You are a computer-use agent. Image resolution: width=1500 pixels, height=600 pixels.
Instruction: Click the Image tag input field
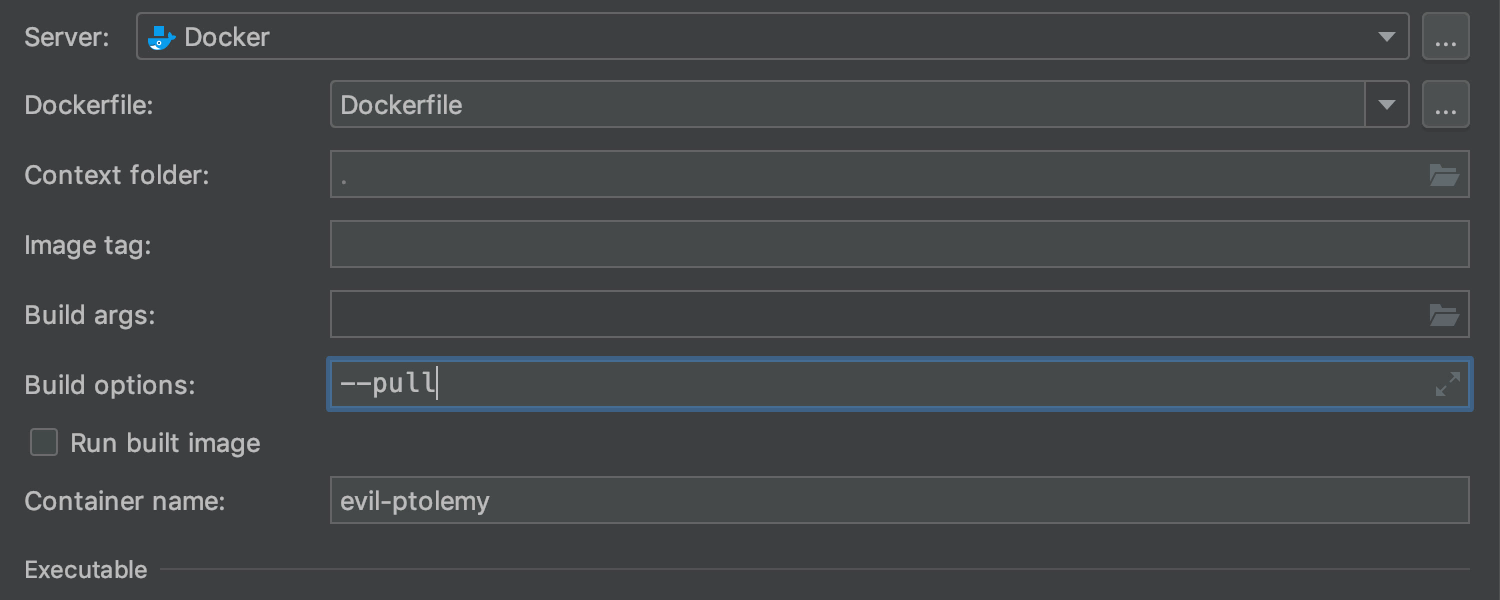898,245
